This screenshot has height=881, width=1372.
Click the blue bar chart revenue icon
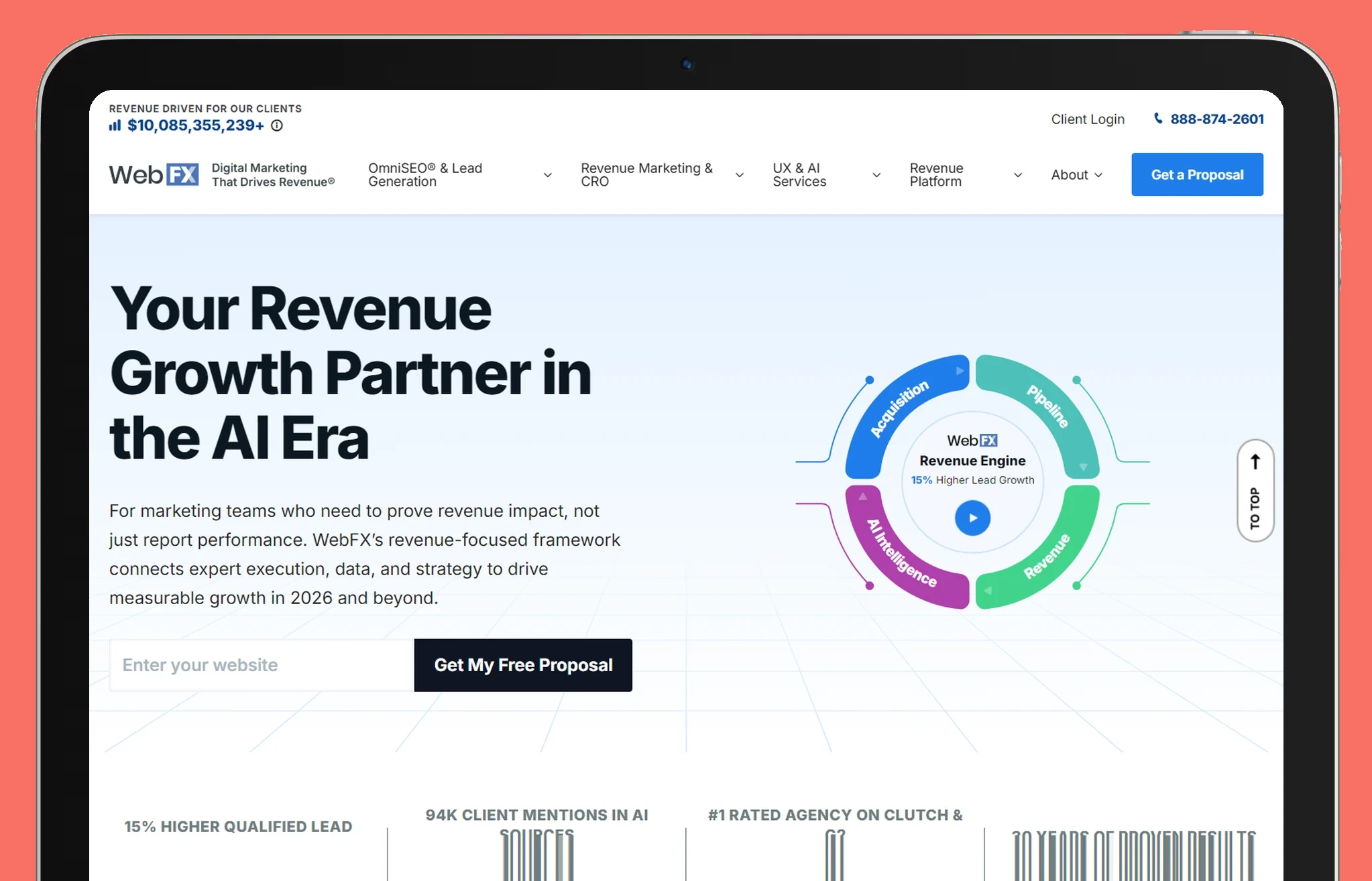115,125
